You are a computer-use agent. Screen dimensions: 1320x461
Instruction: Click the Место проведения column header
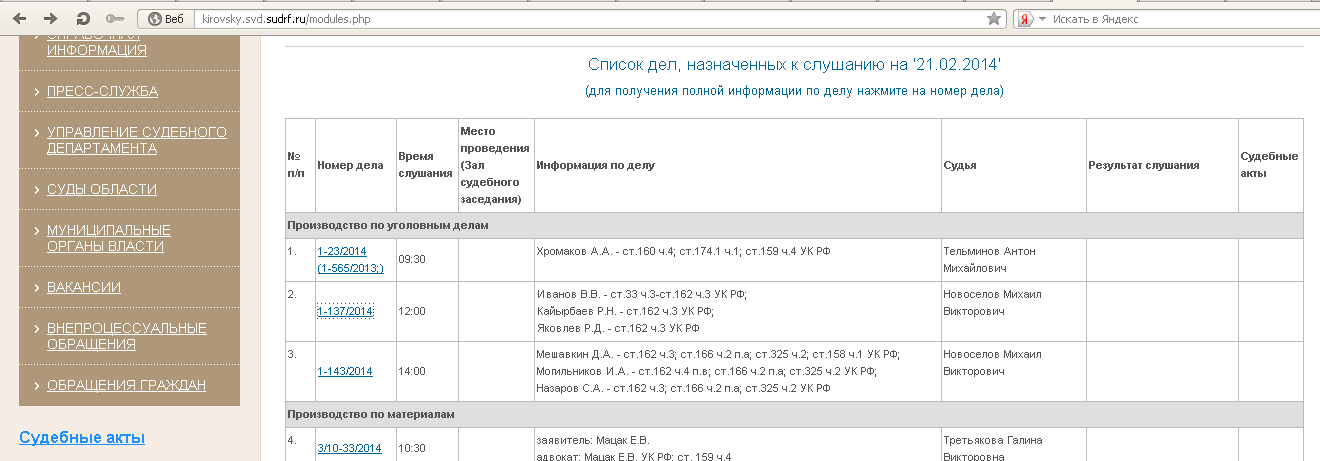494,165
